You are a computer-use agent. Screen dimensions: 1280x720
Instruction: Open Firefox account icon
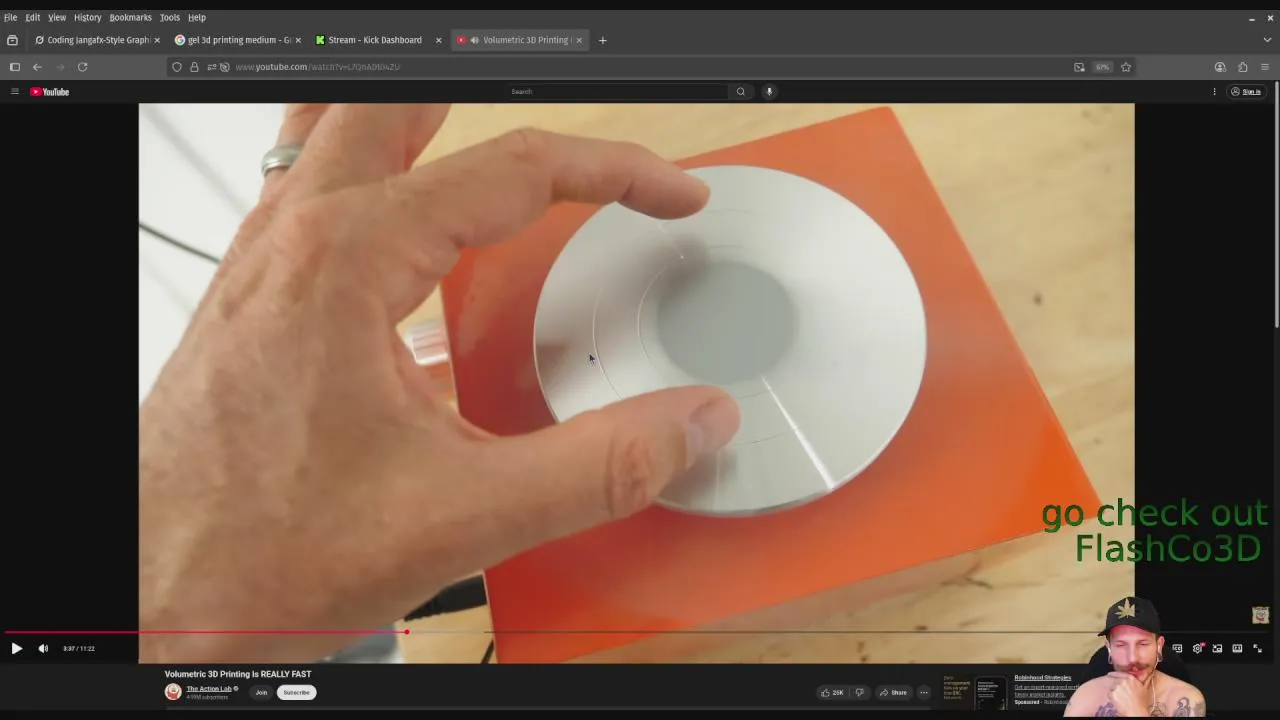[x=1220, y=67]
